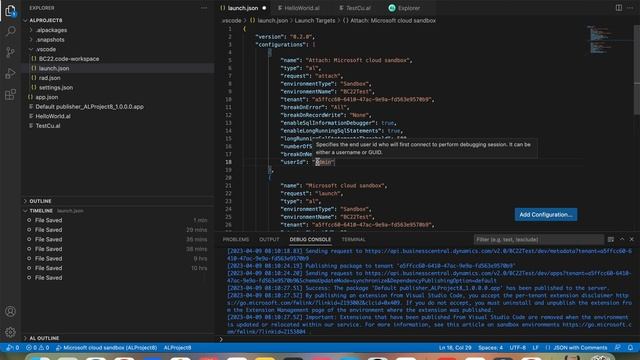Open the Accounts menu icon
This screenshot has width=640, height=360.
click(x=10, y=311)
